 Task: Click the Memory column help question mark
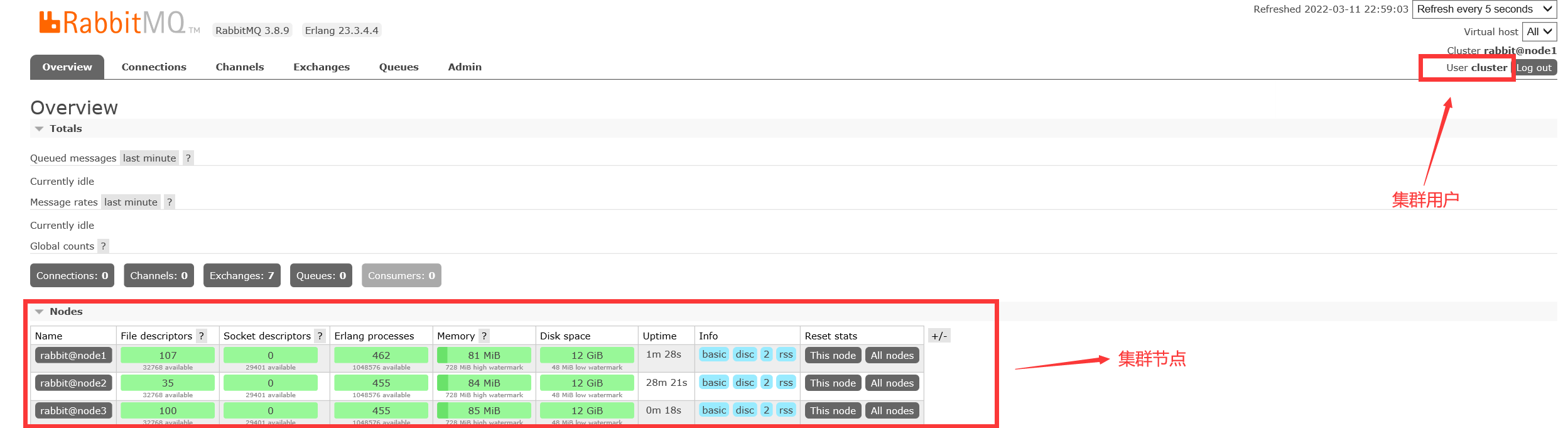point(484,336)
